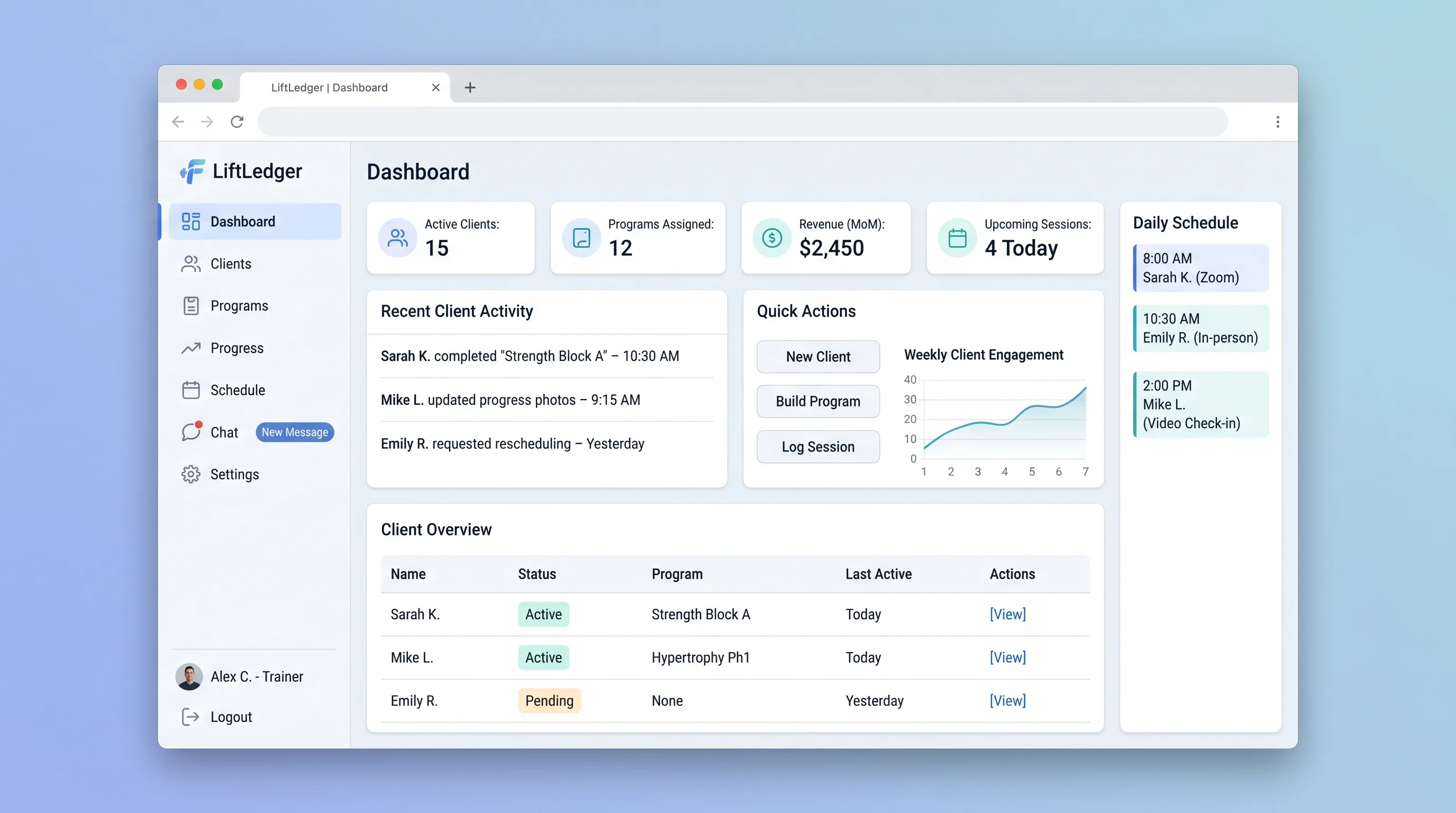The image size is (1456, 813).
Task: Click [View] for Sarah K.
Action: pos(1007,614)
